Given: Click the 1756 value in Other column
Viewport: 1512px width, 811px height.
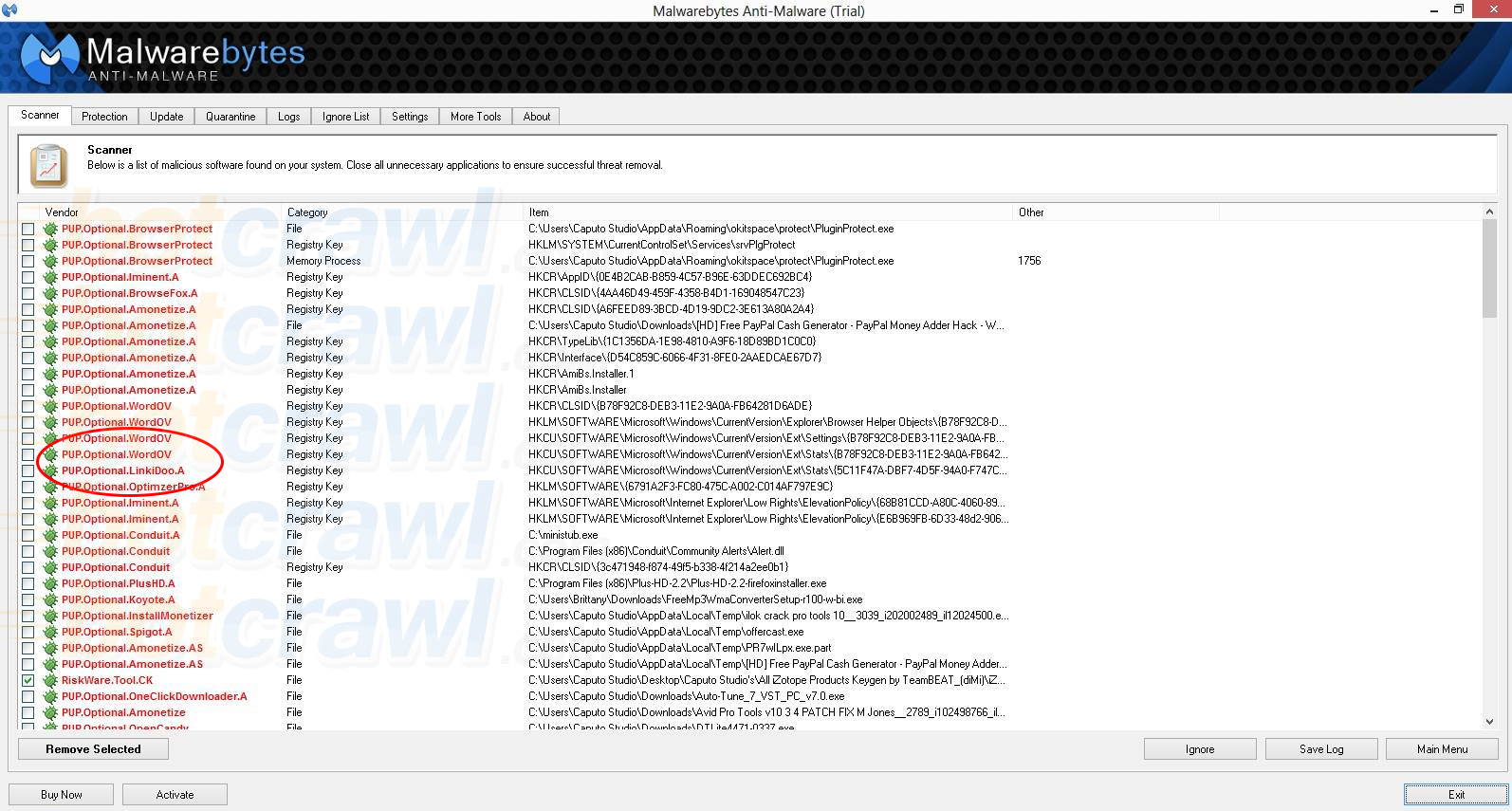Looking at the screenshot, I should click(x=1029, y=261).
